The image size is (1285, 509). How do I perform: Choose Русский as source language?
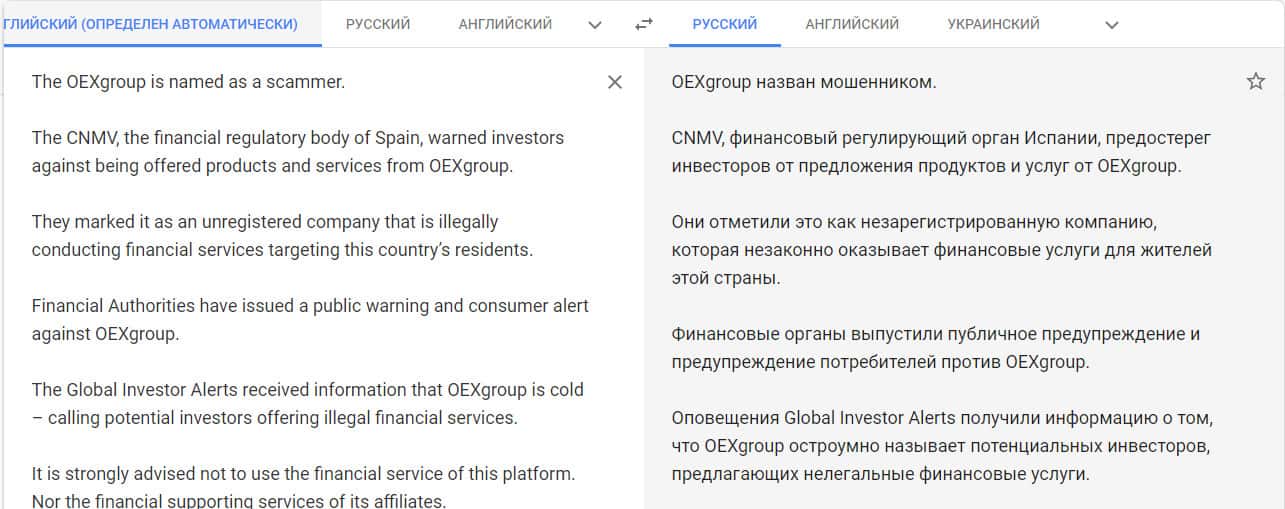pyautogui.click(x=378, y=24)
